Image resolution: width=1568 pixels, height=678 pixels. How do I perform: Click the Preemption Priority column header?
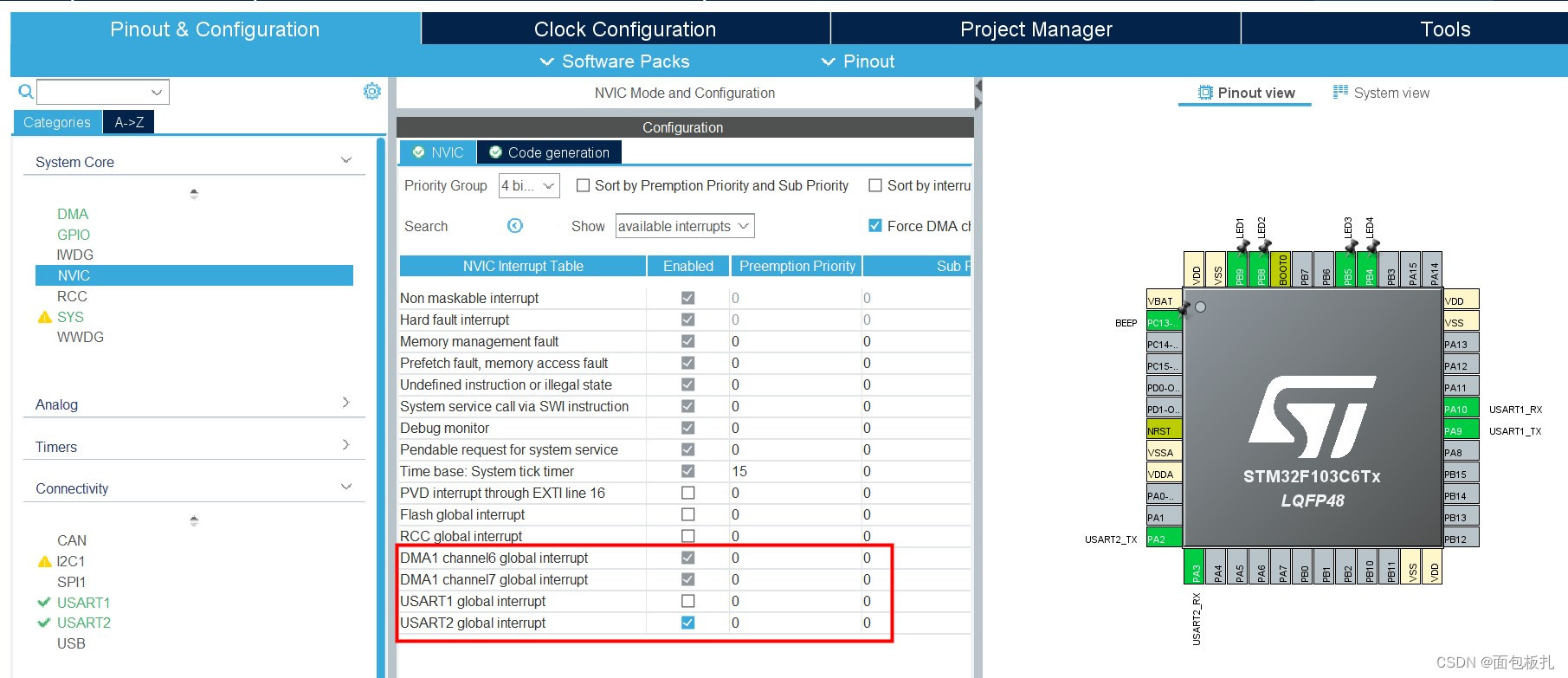797,266
